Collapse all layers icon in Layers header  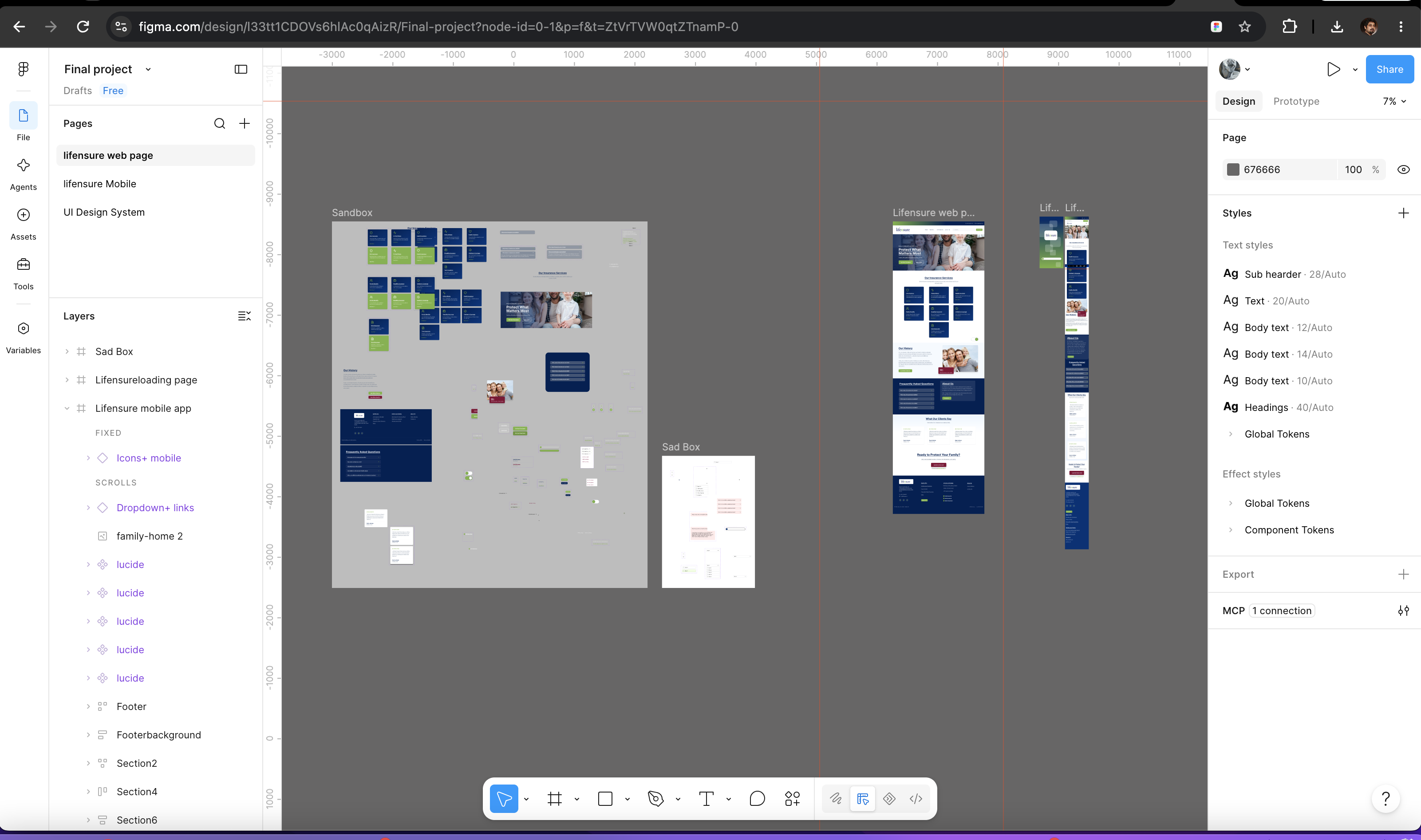coord(245,316)
